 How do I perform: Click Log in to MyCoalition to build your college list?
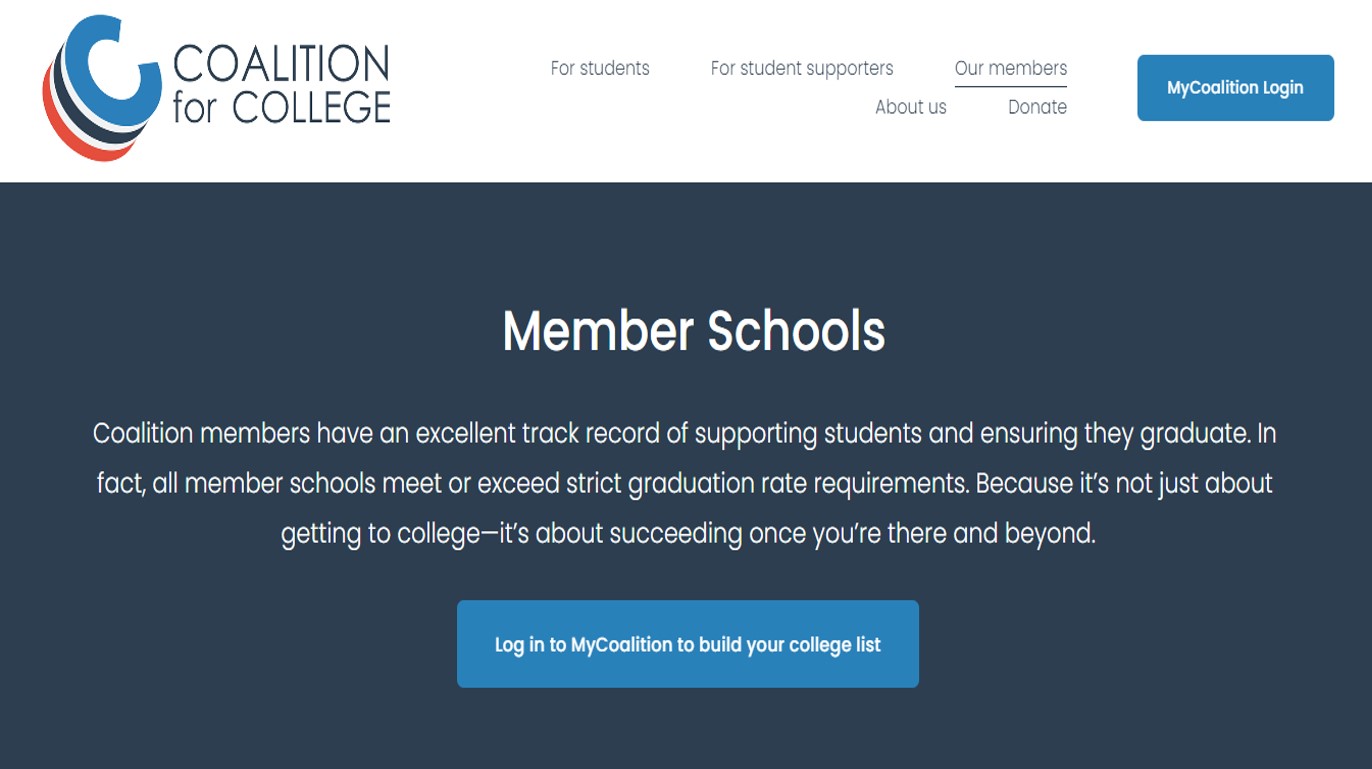(687, 644)
